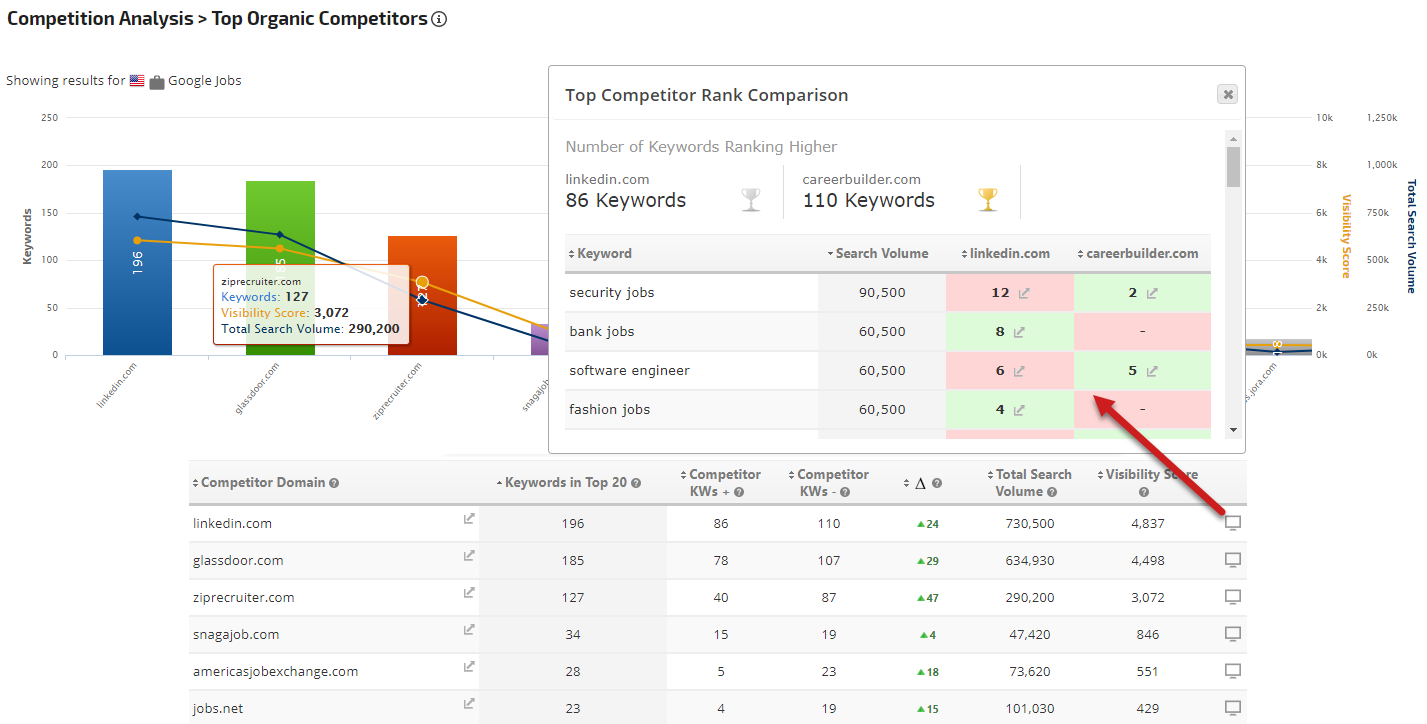Click the Competition Analysis breadcrumb heading
The height and width of the screenshot is (724, 1427).
[100, 19]
